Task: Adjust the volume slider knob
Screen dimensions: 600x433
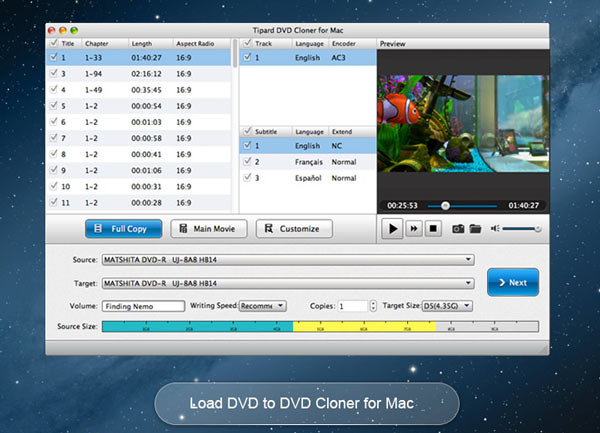Action: [538, 229]
